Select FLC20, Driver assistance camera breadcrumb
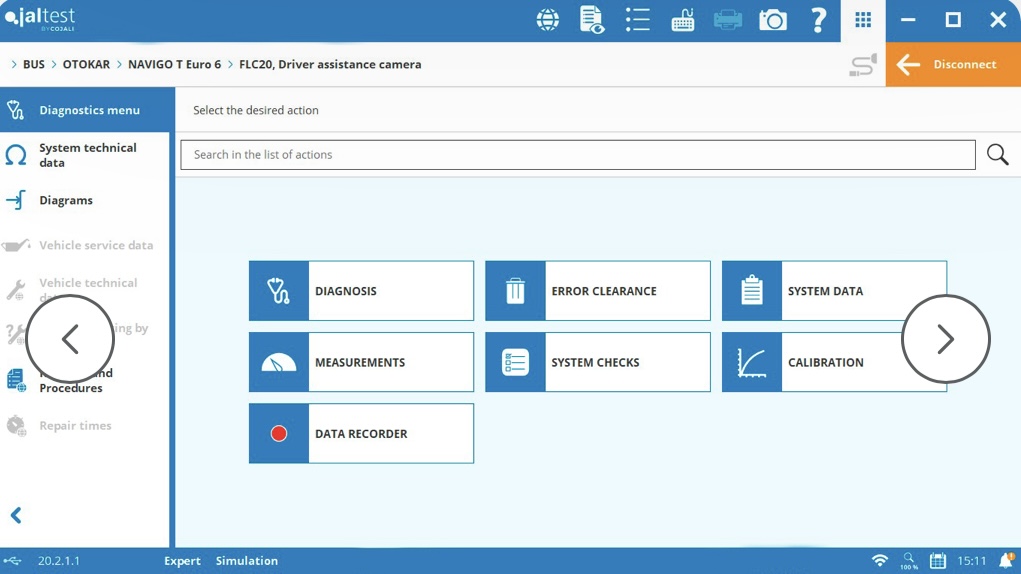The width and height of the screenshot is (1021, 574). pos(330,64)
